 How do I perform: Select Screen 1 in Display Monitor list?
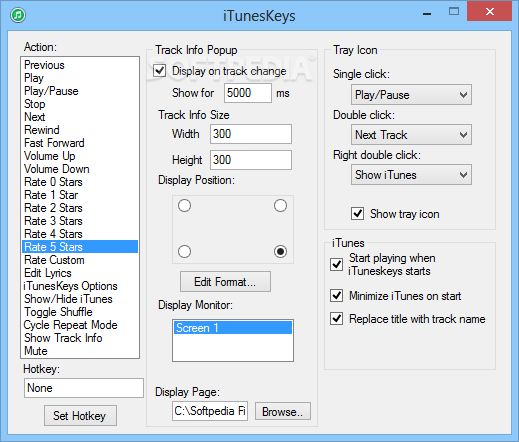[x=233, y=328]
